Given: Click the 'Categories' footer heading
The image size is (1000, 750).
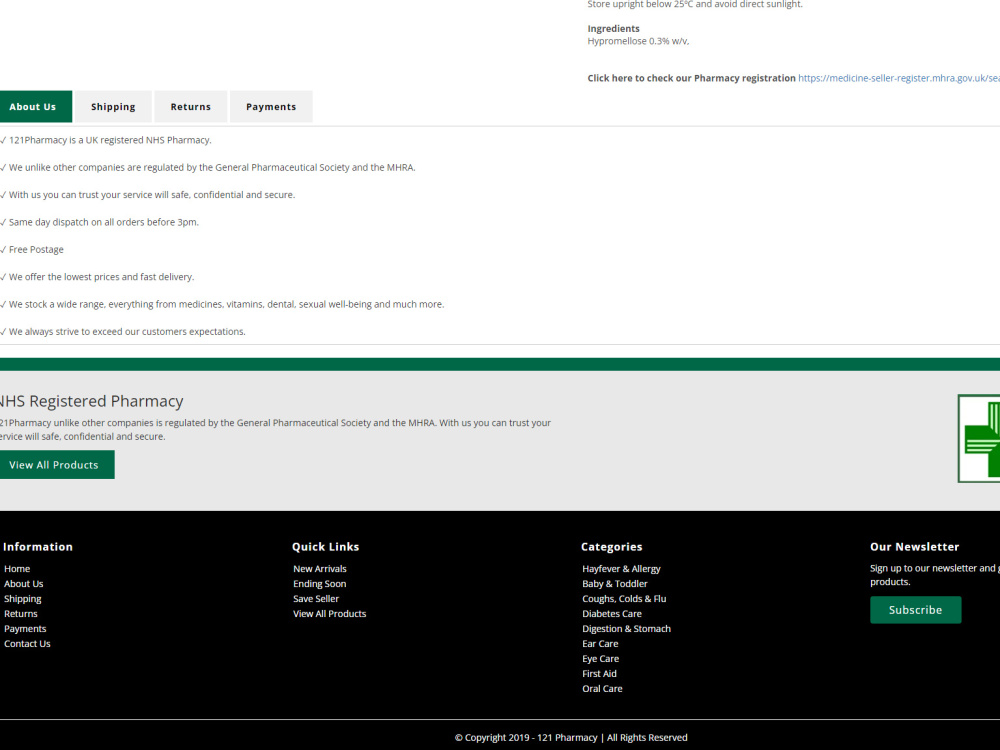Looking at the screenshot, I should pos(612,547).
